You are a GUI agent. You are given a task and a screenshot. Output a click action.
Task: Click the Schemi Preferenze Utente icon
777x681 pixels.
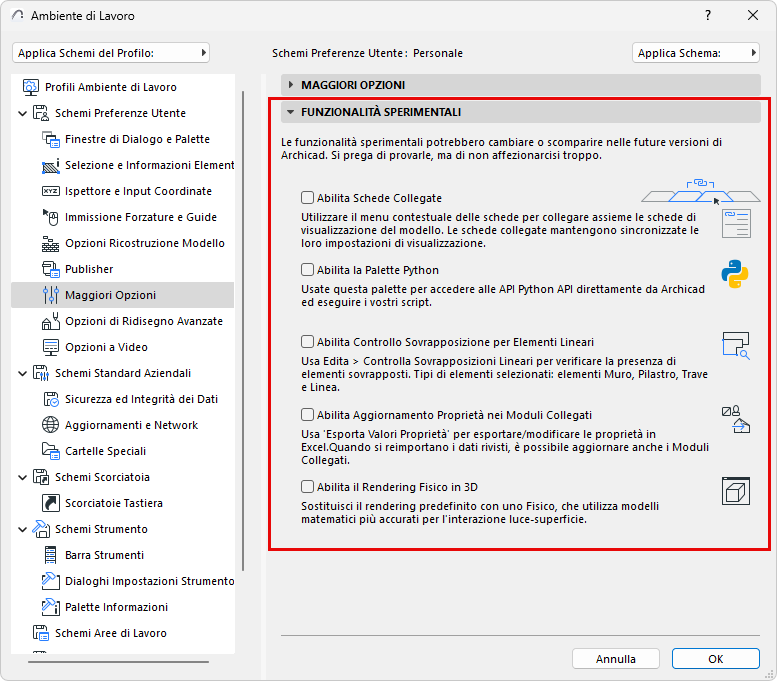[41, 113]
